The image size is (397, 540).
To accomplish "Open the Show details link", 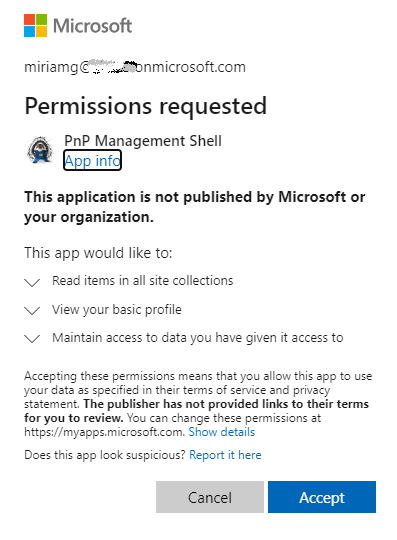I will [222, 432].
